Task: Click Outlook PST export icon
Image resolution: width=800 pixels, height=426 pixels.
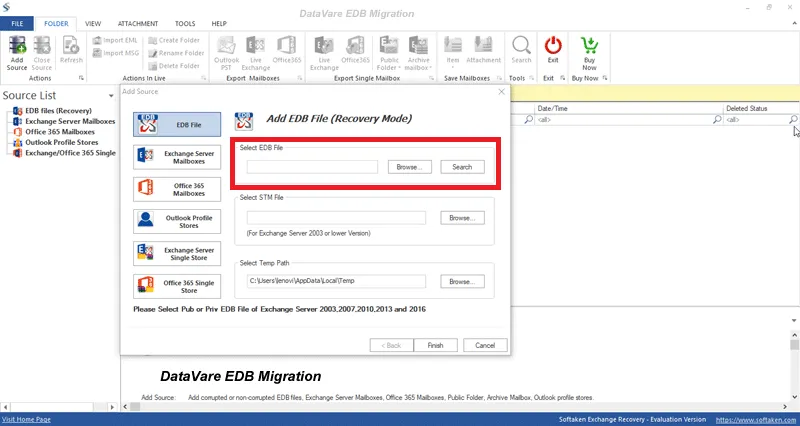Action: point(227,53)
